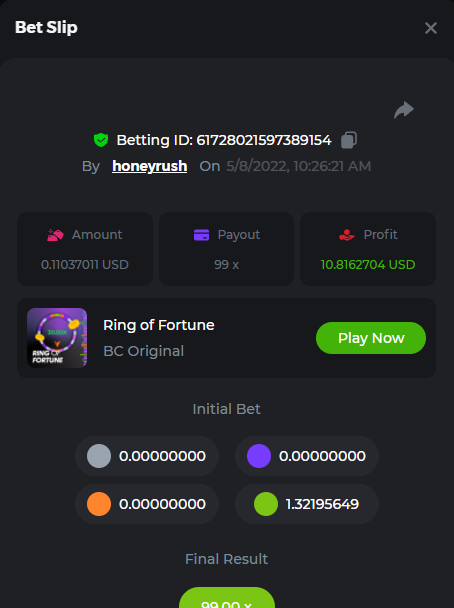Image resolution: width=454 pixels, height=608 pixels.
Task: Click the Betting ID number text
Action: pos(264,140)
